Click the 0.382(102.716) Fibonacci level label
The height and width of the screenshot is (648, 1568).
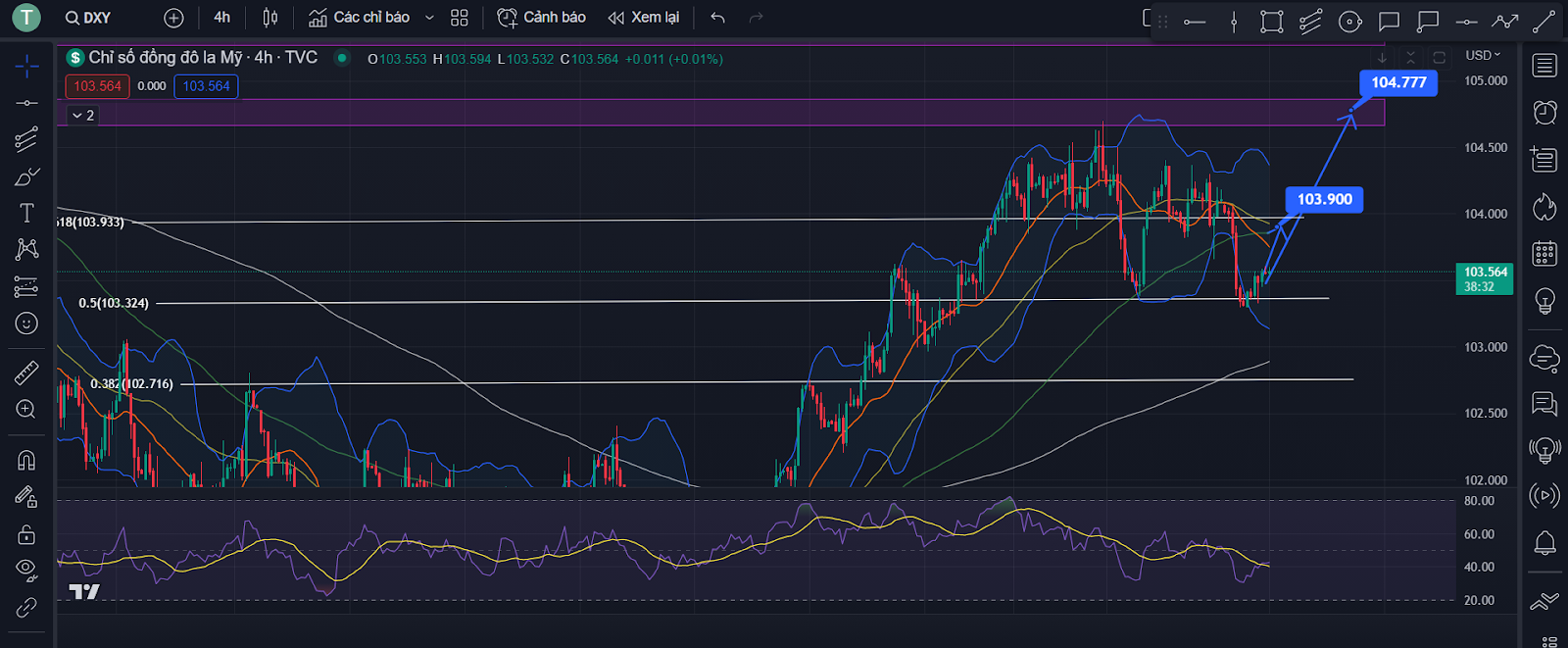click(x=131, y=383)
